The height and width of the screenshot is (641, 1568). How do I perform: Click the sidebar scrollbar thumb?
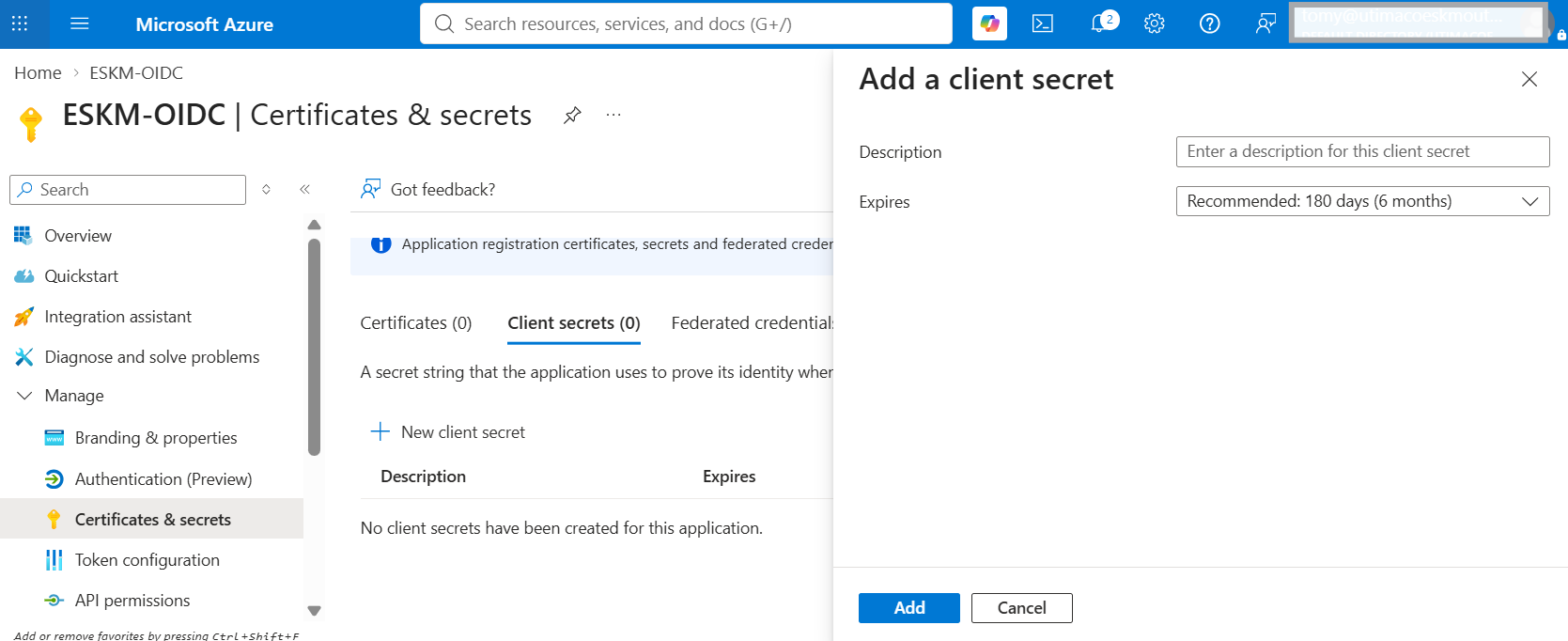coord(314,347)
